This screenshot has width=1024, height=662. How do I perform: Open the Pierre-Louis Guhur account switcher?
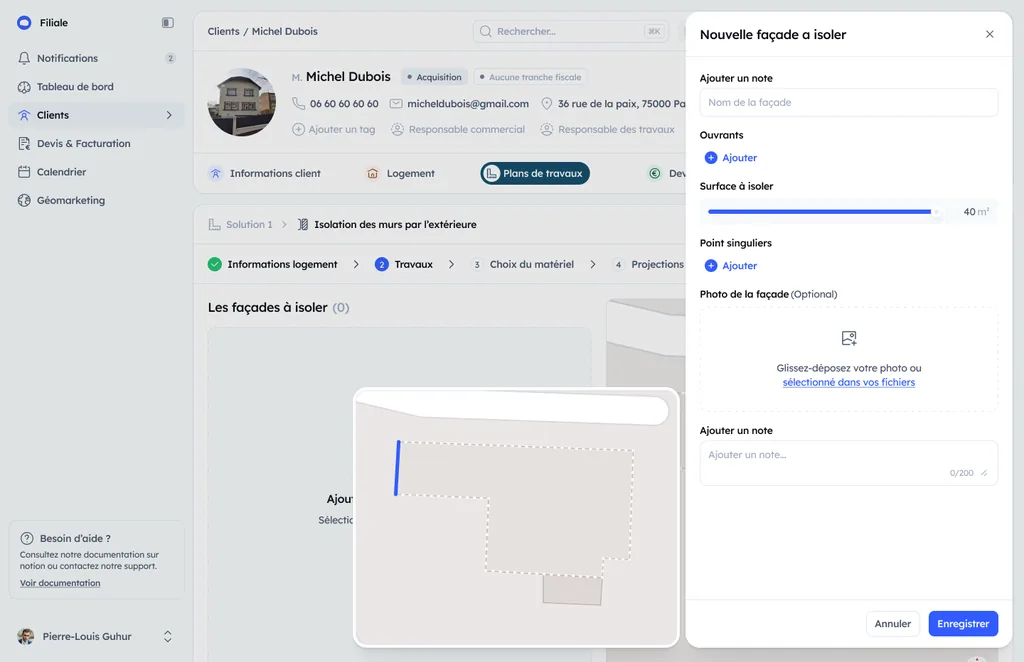coord(168,637)
